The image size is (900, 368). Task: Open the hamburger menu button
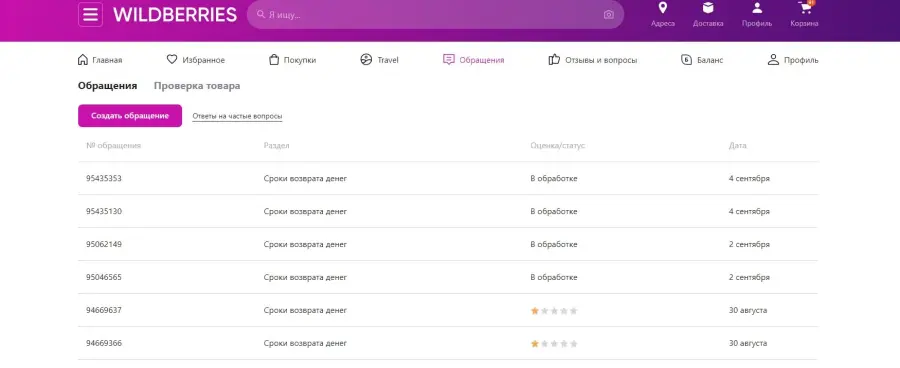coord(90,14)
